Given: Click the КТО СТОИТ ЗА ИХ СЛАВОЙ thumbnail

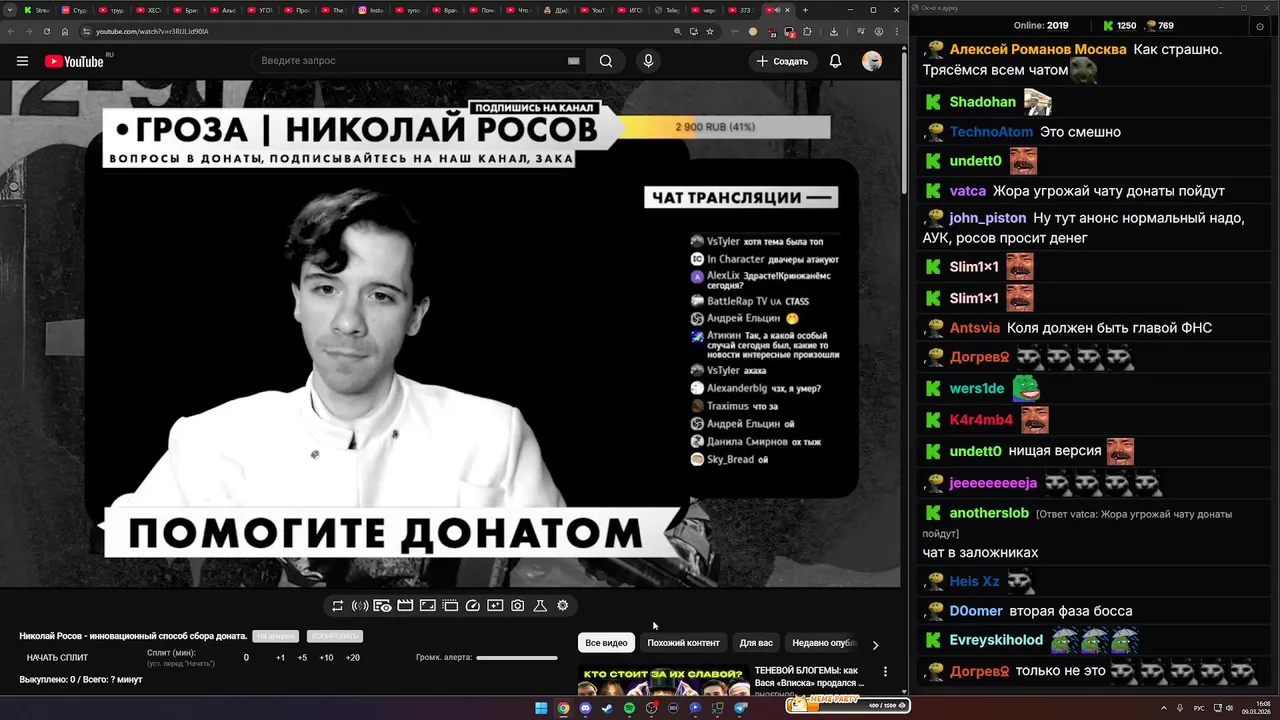Looking at the screenshot, I should tap(663, 680).
